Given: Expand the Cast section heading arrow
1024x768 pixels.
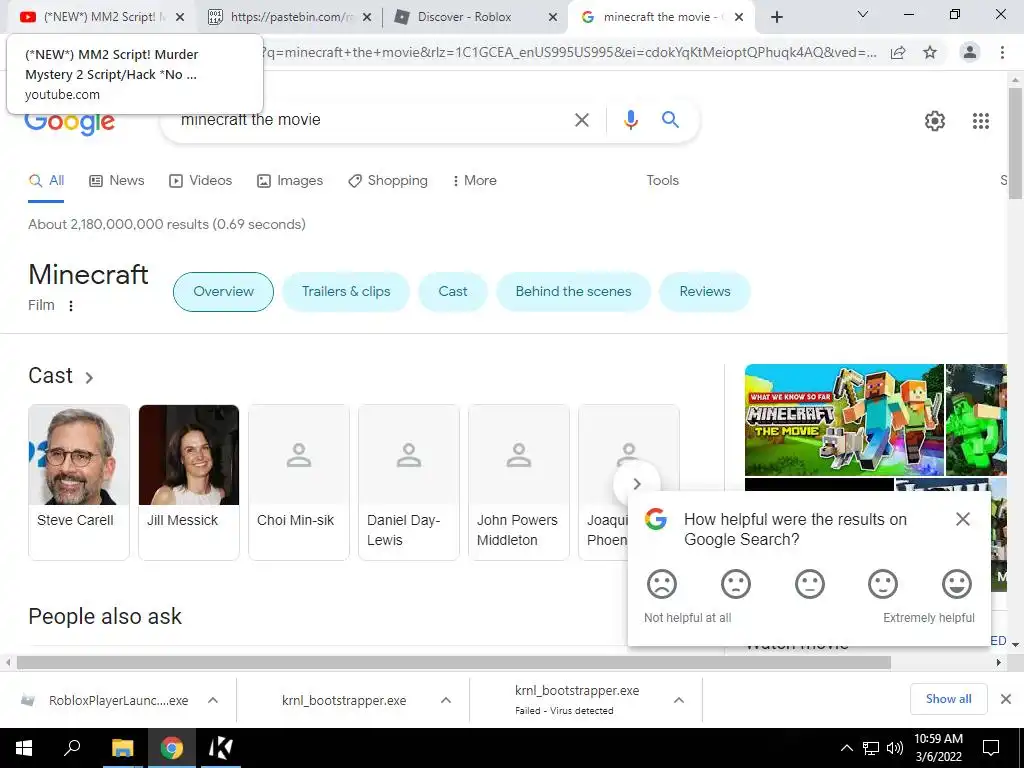Looking at the screenshot, I should [89, 377].
